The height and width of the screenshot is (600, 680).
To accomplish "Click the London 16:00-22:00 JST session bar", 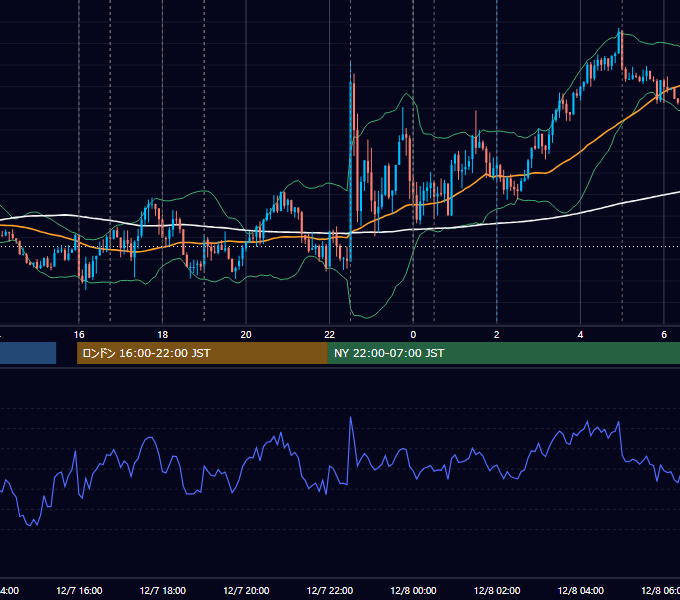I will pyautogui.click(x=202, y=353).
